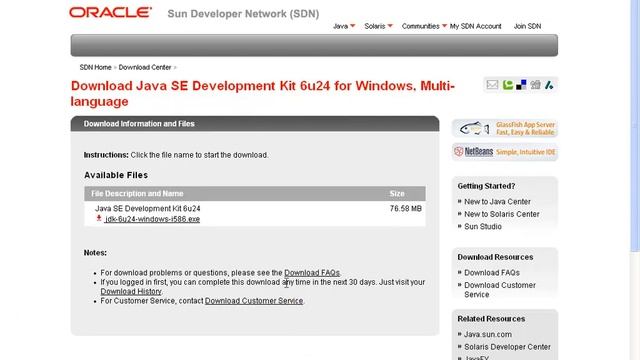This screenshot has height=360, width=640.
Task: Share page via Slashdot icon
Action: [549, 85]
